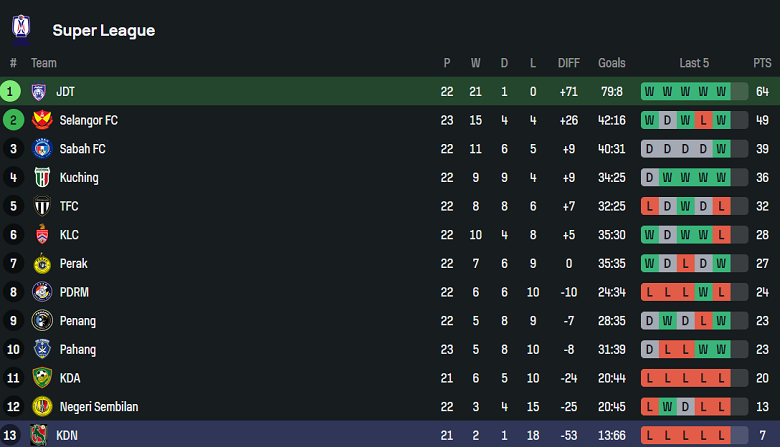Open the PDRM club crest
Screen dimensions: 780x447
click(42, 292)
